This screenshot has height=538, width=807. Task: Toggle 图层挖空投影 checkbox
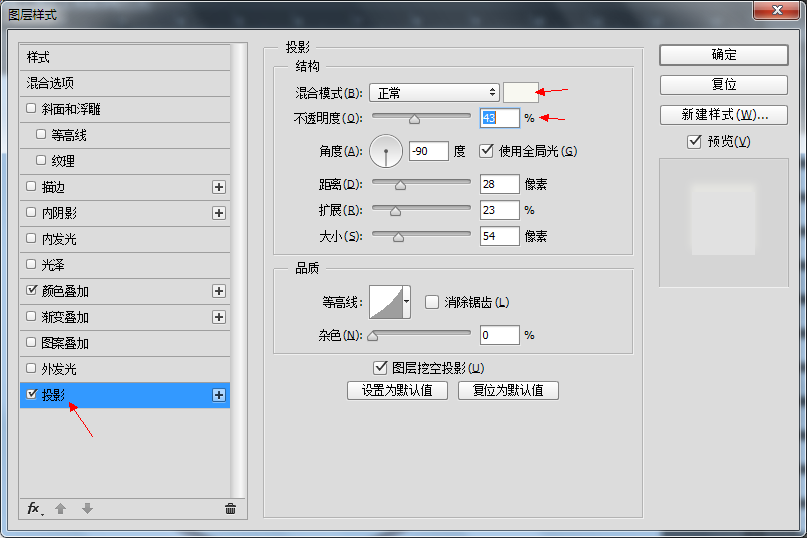click(380, 368)
